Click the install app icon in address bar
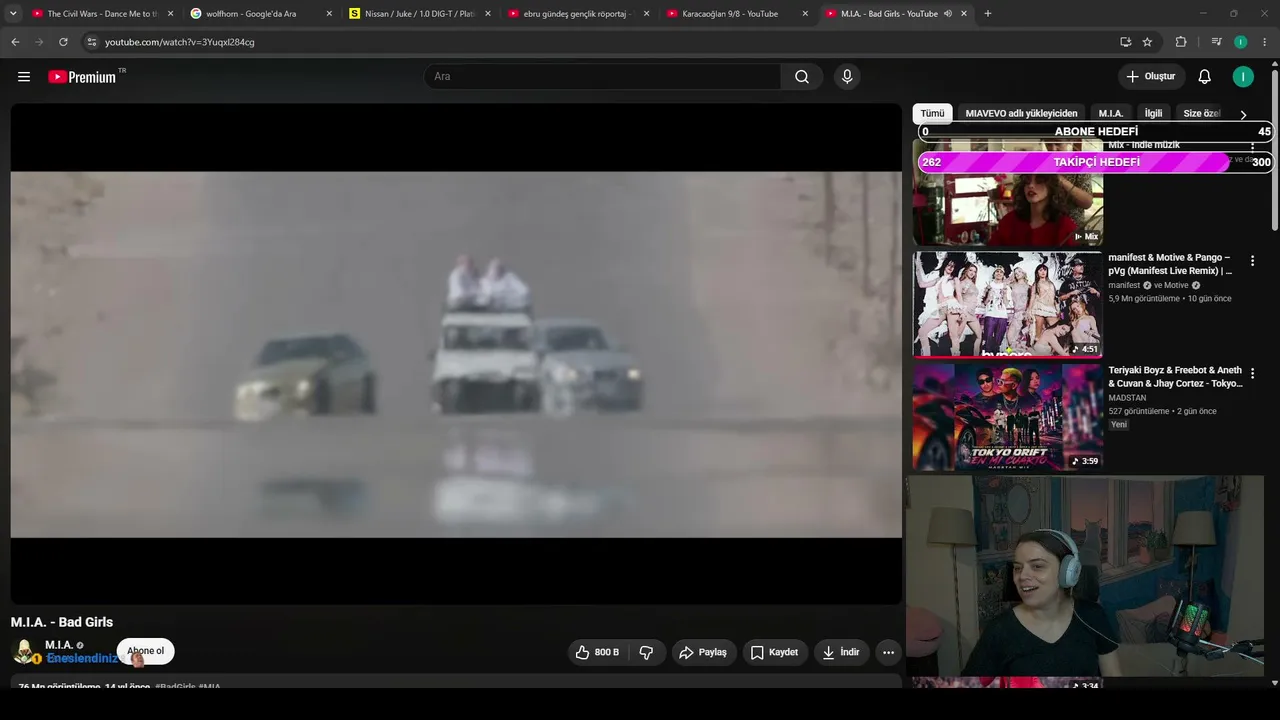Viewport: 1280px width, 720px height. coord(1125,42)
